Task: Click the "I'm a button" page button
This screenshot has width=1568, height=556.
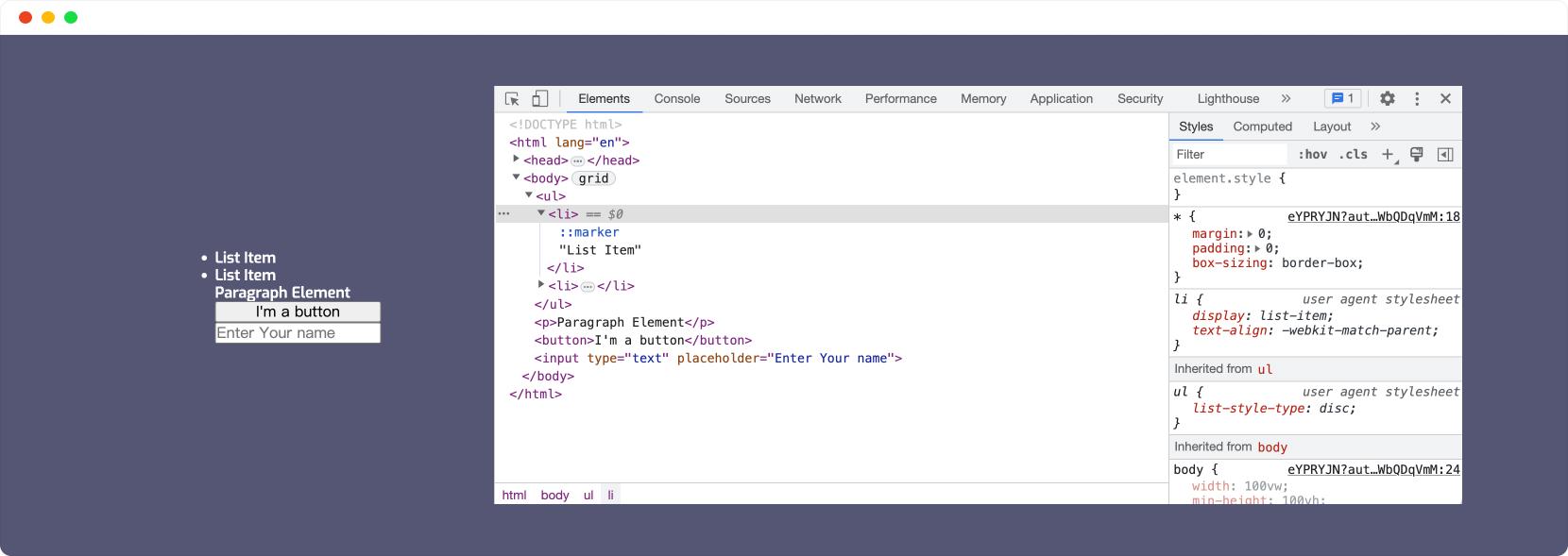Action: [x=298, y=312]
